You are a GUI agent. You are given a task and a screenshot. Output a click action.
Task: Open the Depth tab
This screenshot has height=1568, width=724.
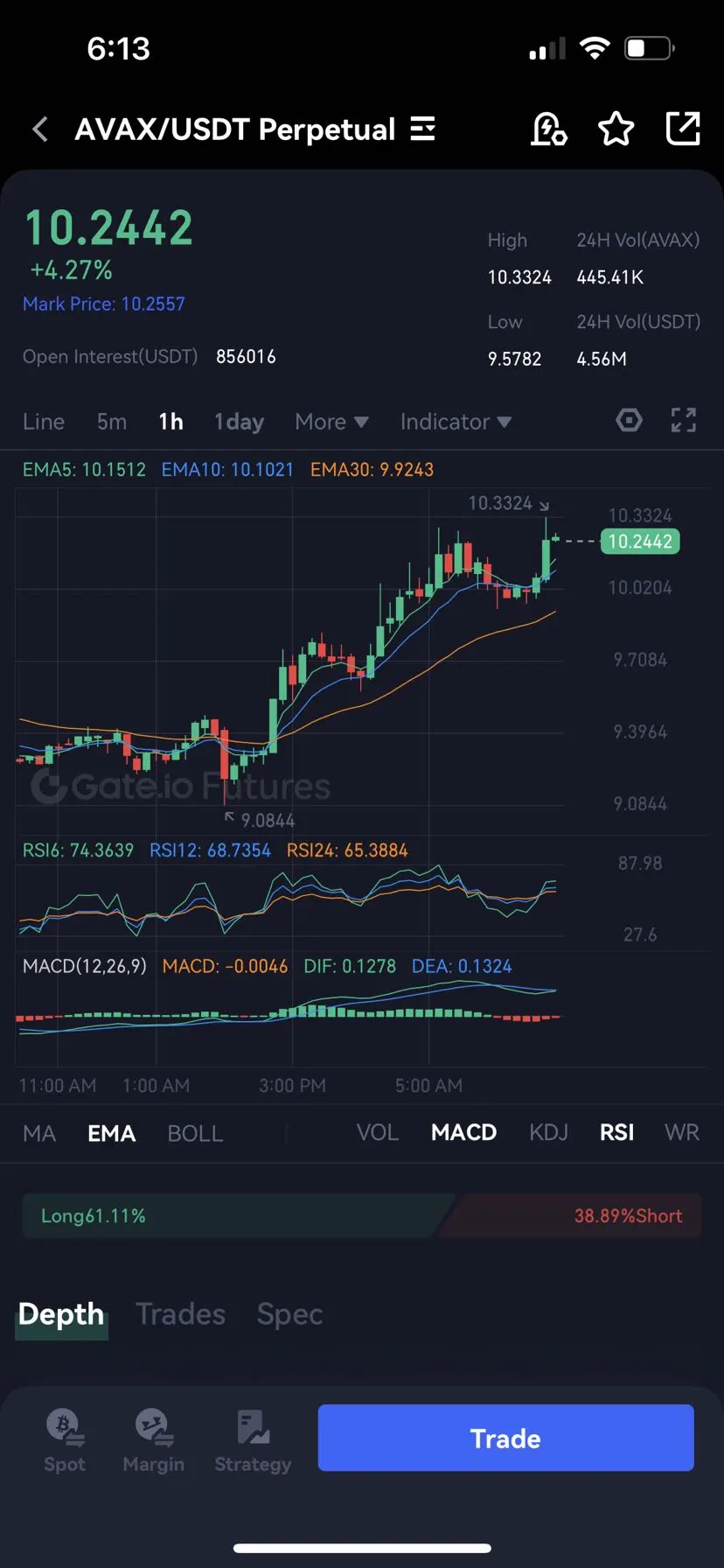(61, 1314)
